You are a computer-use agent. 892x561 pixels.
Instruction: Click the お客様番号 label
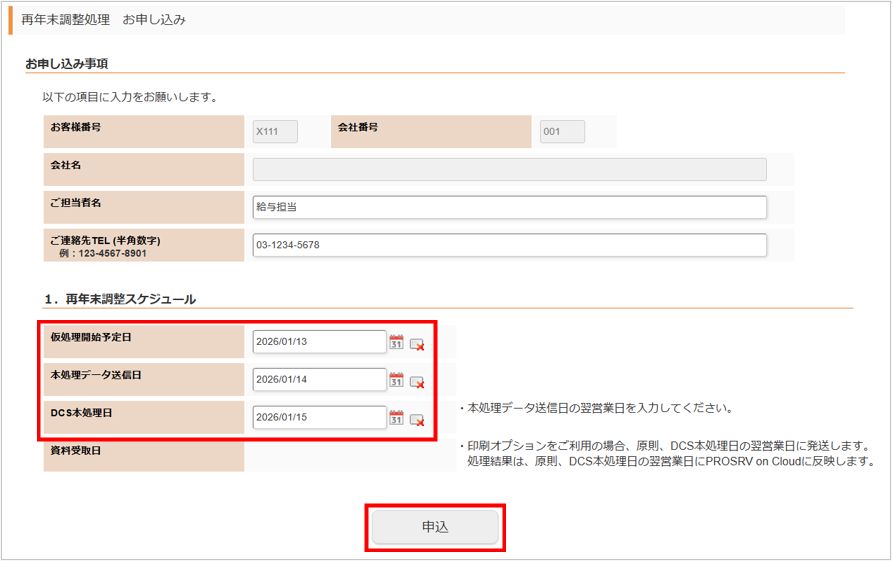(76, 127)
